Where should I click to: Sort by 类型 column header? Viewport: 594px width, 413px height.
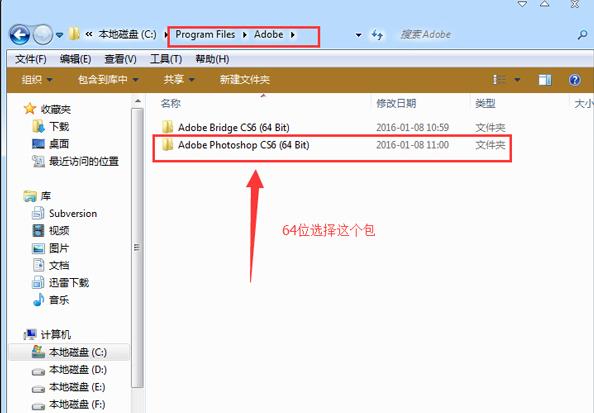[x=485, y=103]
